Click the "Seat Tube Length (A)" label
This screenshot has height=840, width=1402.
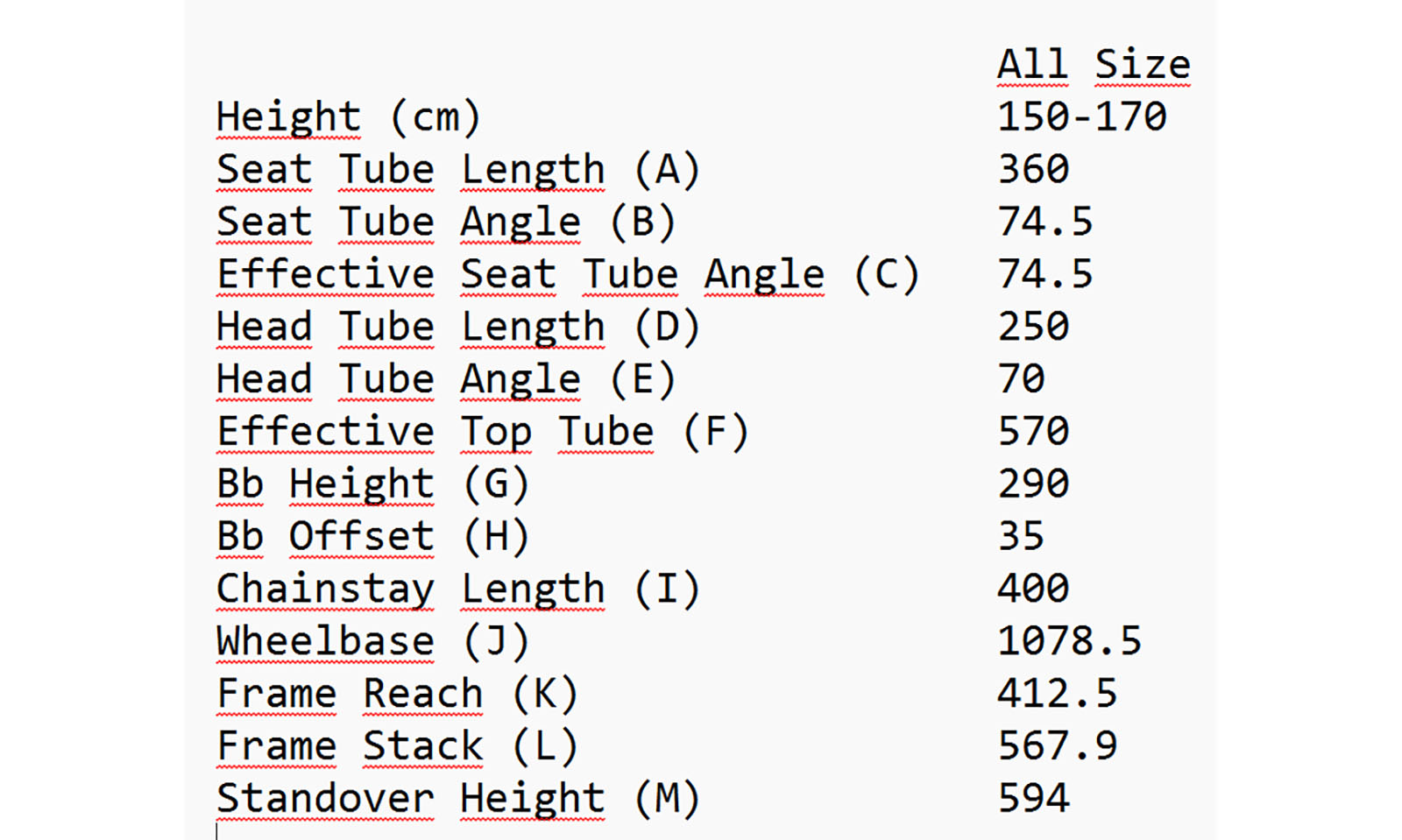(457, 170)
